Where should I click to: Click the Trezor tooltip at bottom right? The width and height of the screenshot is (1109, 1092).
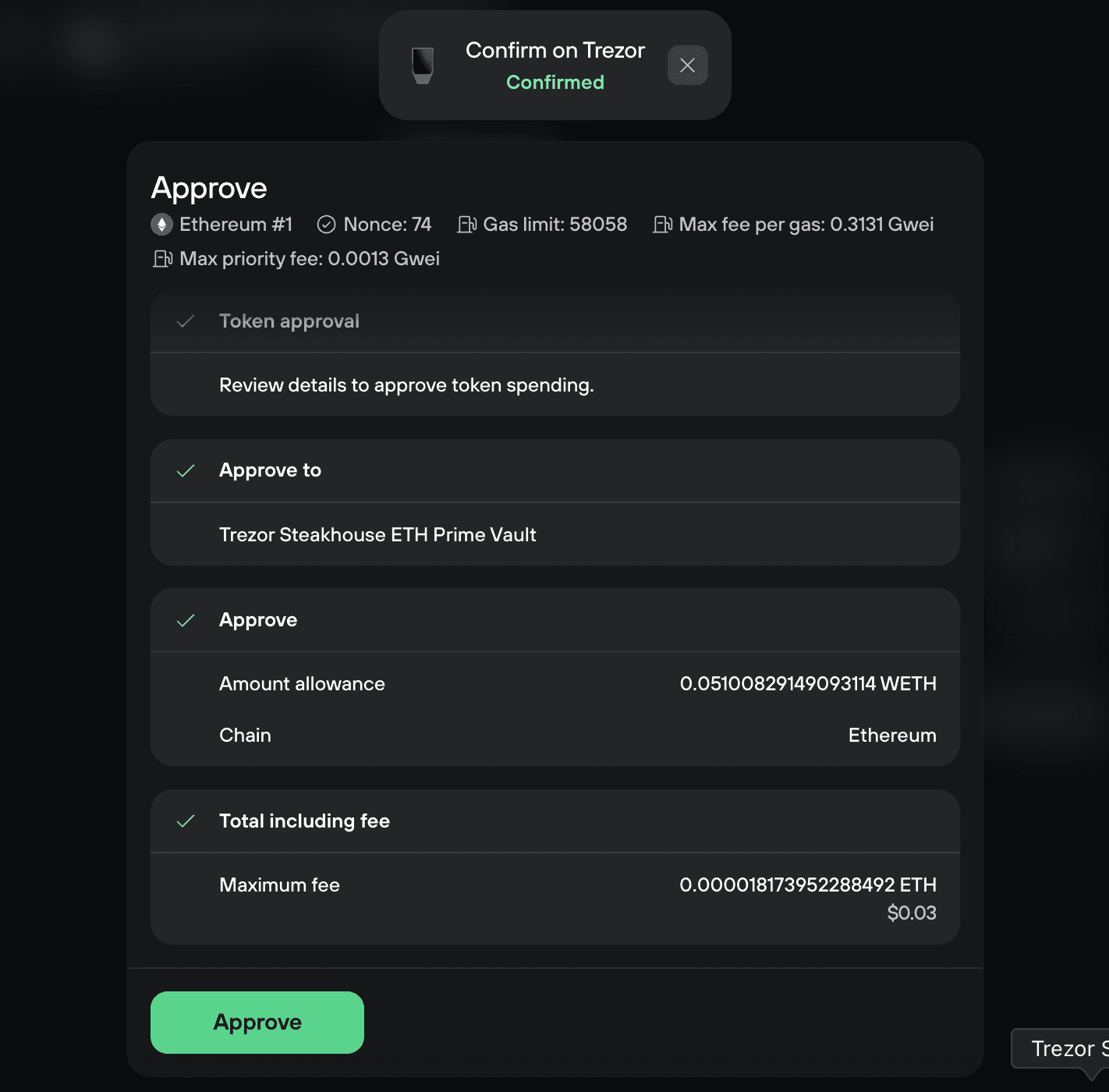point(1061,1048)
